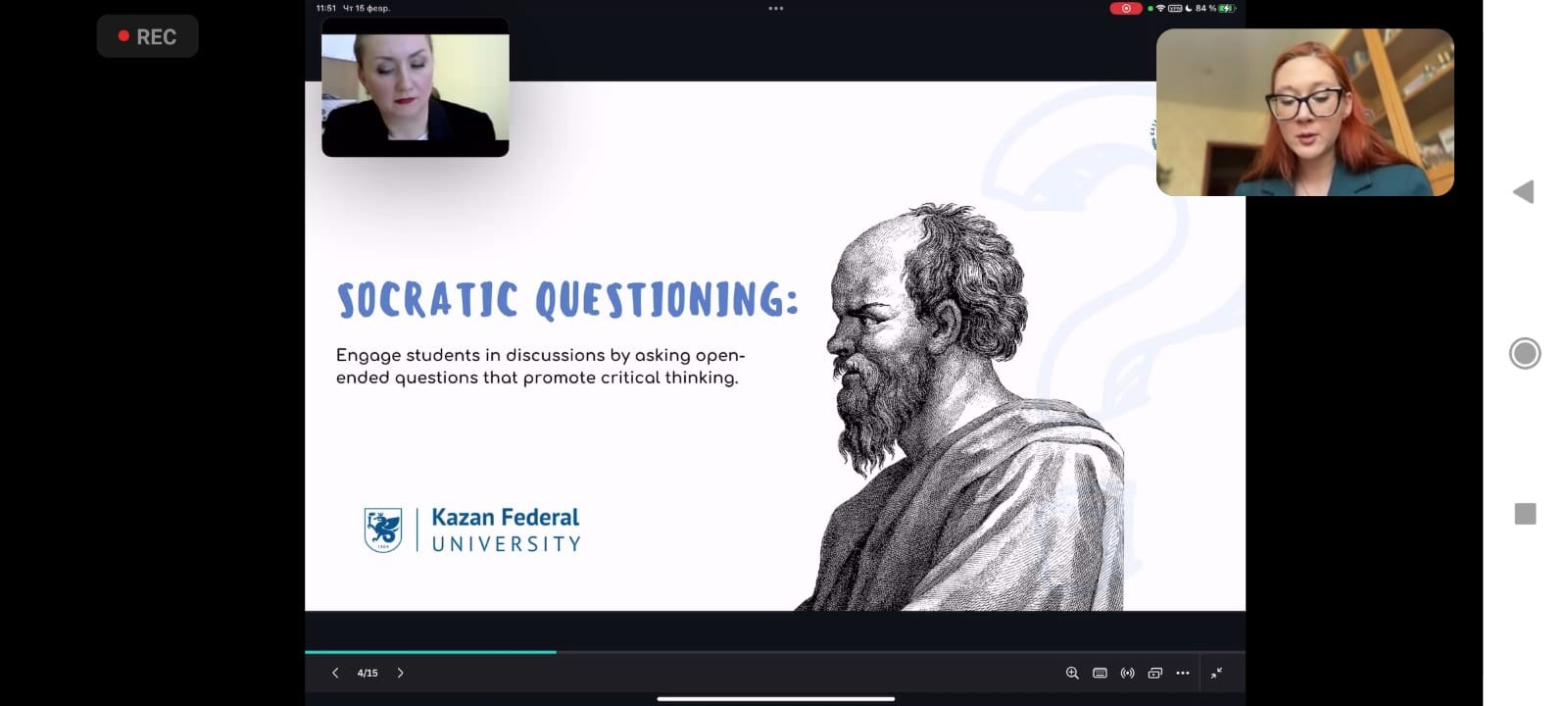
Task: Tap the battery percentage indicator
Action: pos(1205,9)
